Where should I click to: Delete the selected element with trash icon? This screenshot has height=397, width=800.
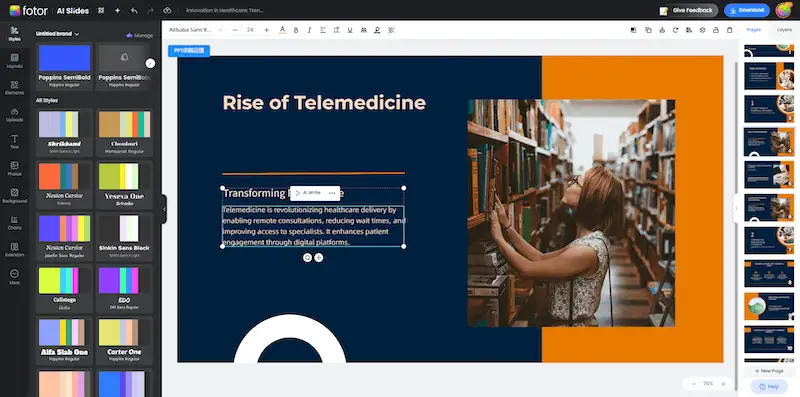pyautogui.click(x=730, y=30)
